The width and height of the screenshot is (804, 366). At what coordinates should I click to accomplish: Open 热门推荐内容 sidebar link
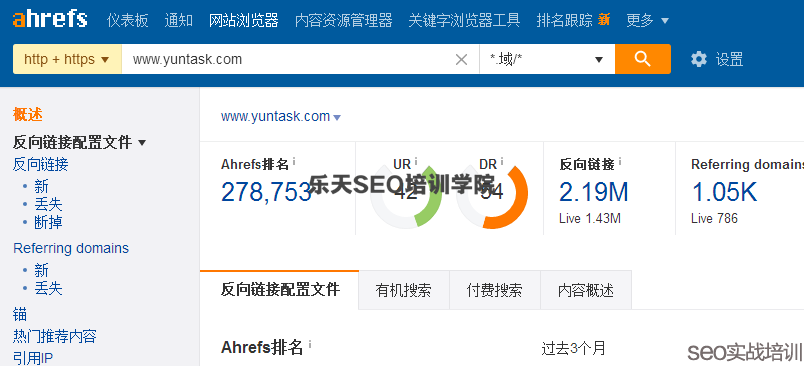pyautogui.click(x=54, y=336)
